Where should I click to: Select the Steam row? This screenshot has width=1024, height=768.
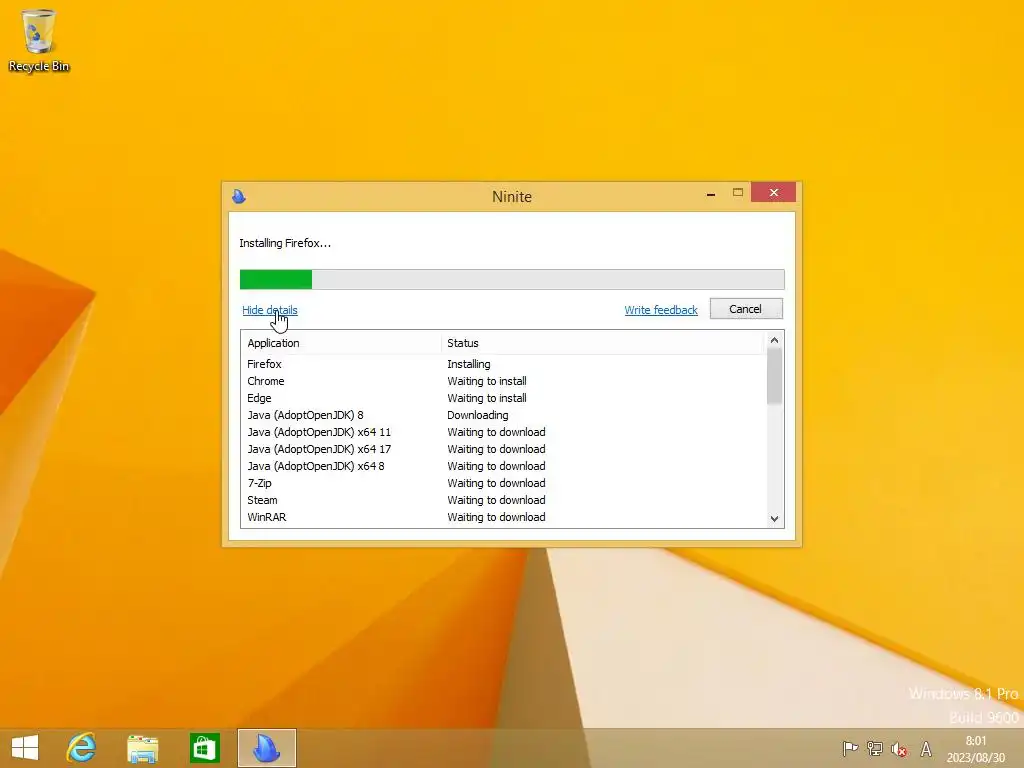504,500
